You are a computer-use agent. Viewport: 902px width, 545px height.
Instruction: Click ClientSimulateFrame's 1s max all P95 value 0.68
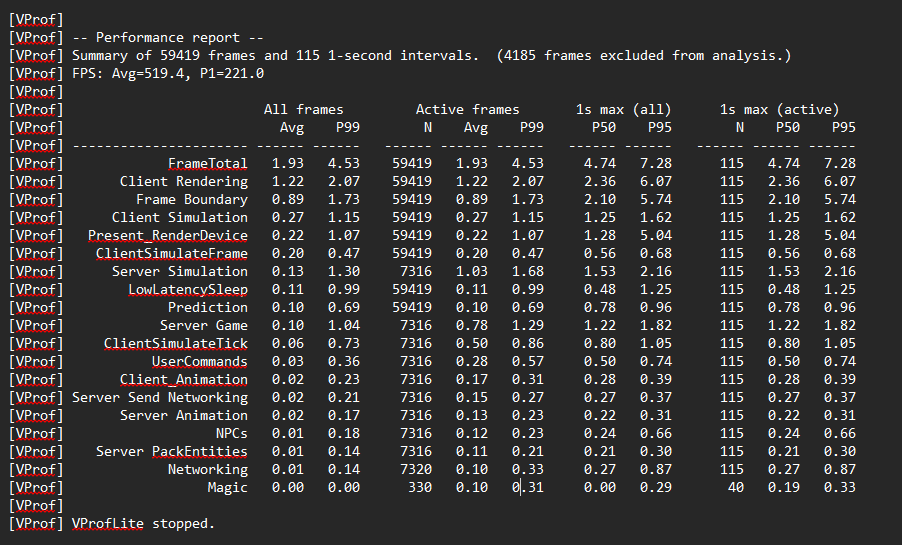tap(656, 253)
